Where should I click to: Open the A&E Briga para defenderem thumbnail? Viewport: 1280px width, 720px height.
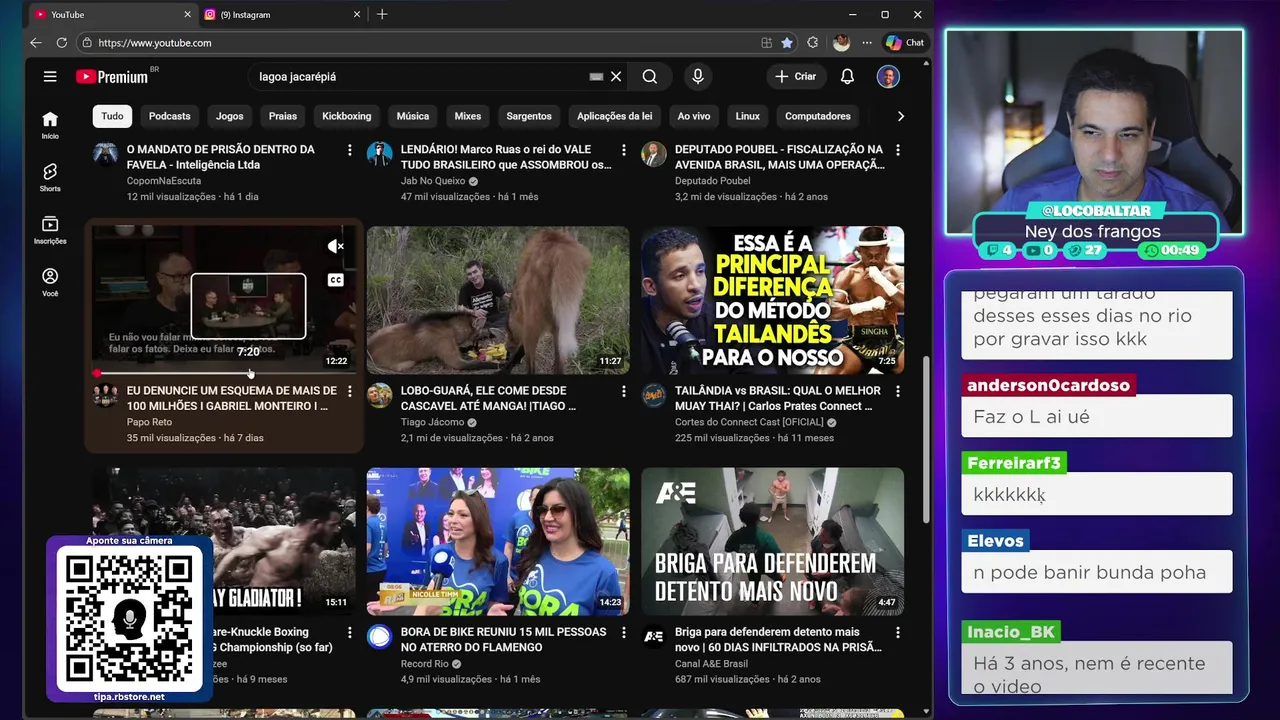point(773,541)
